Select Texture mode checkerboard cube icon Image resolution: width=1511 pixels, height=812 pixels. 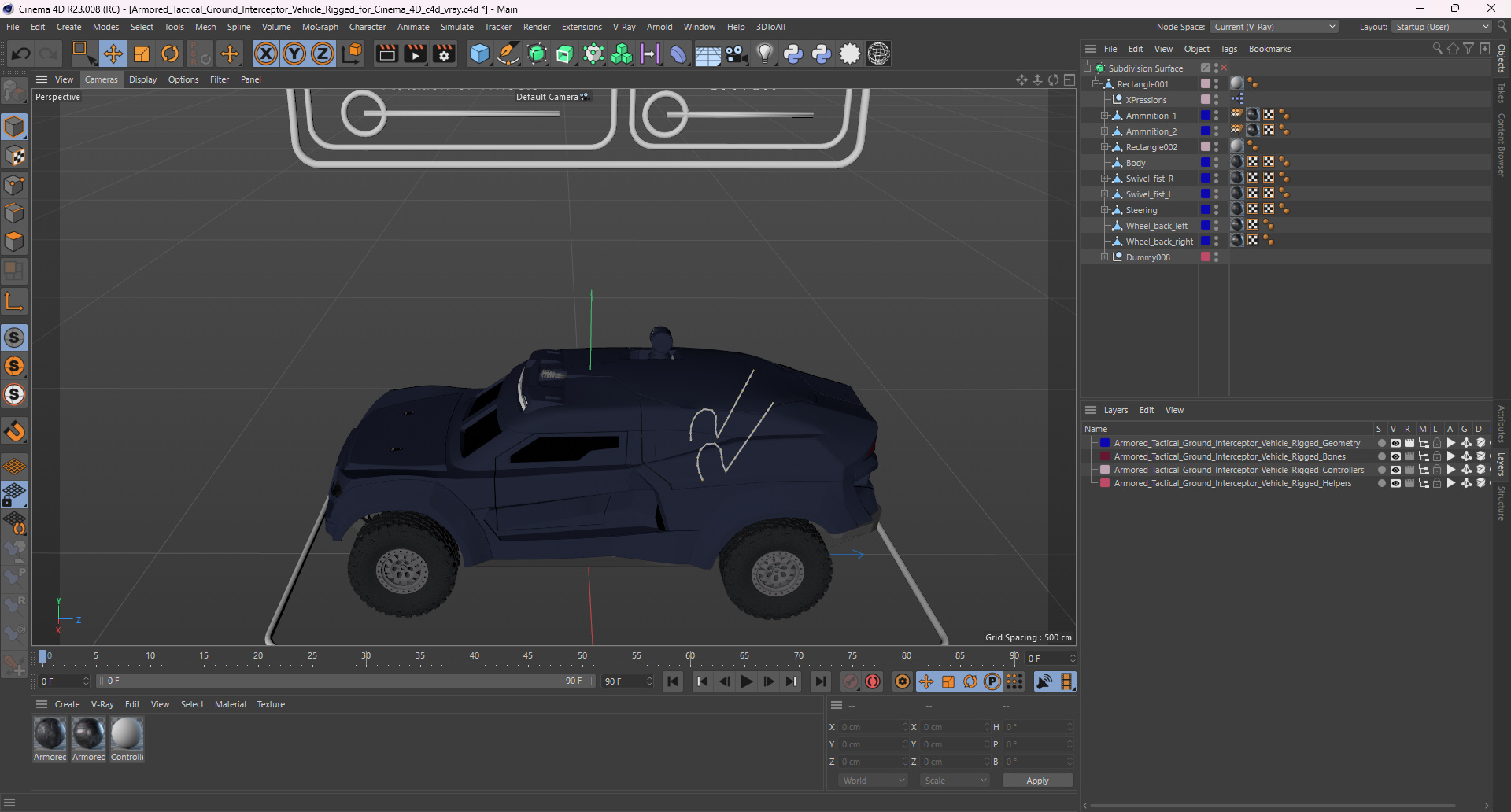tap(14, 156)
